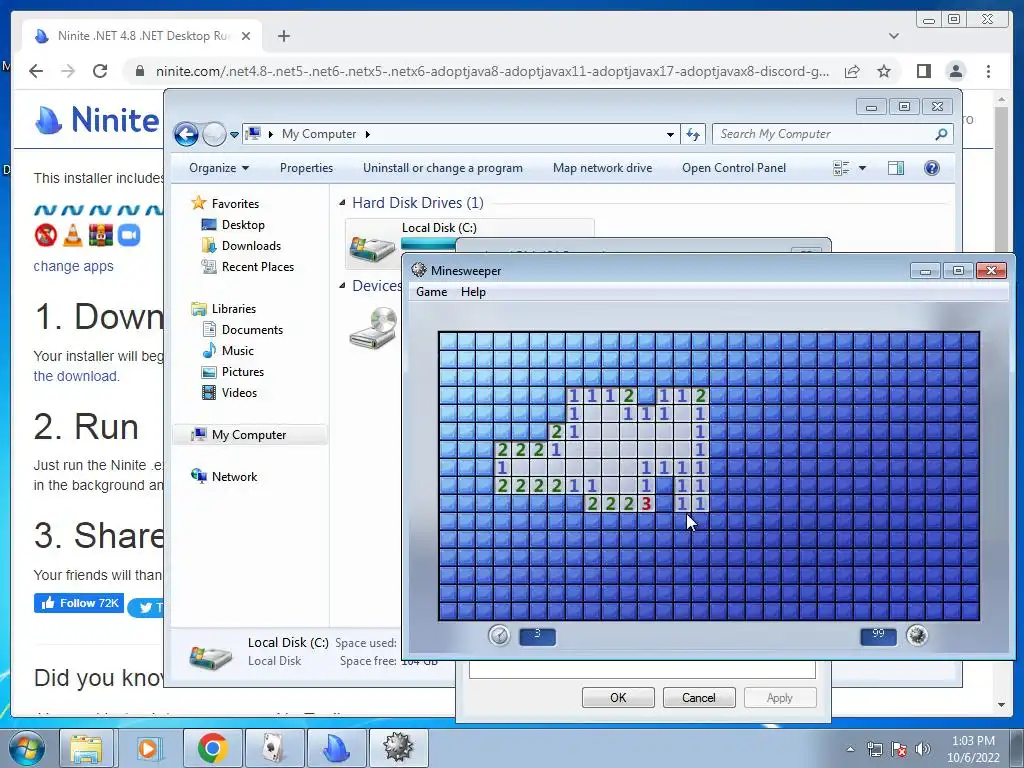The width and height of the screenshot is (1024, 768).
Task: Click Cancel in the properties dialog
Action: coord(699,697)
